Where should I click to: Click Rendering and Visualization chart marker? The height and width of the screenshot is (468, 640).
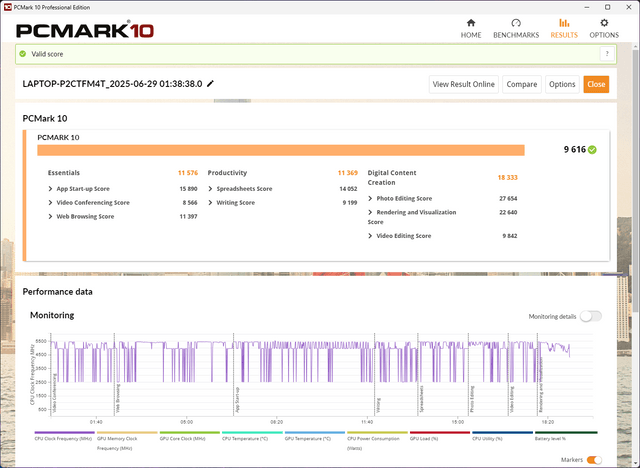click(541, 385)
